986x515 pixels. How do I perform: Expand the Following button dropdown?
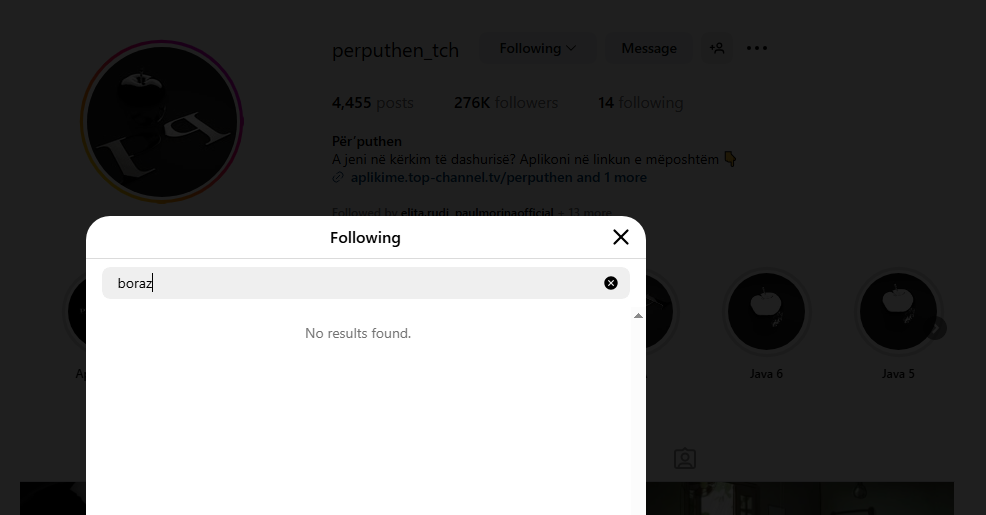[537, 48]
